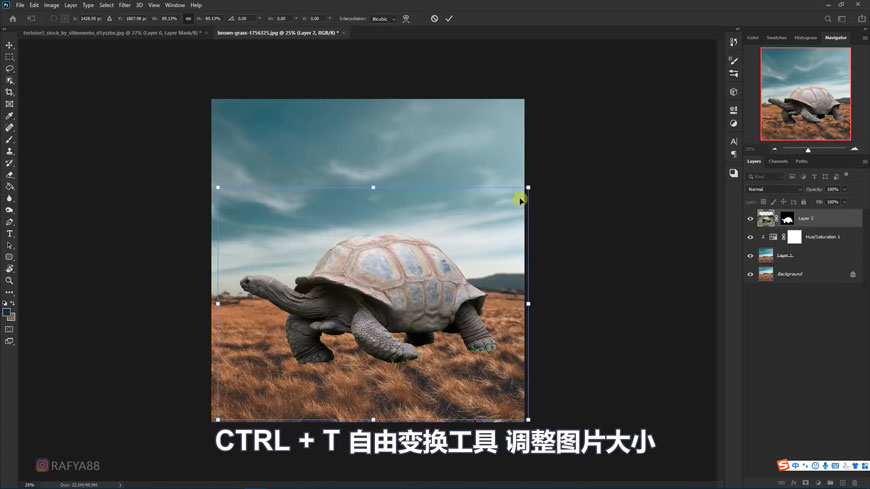Toggle the maintain aspect ratio link
The image size is (870, 489).
[188, 19]
